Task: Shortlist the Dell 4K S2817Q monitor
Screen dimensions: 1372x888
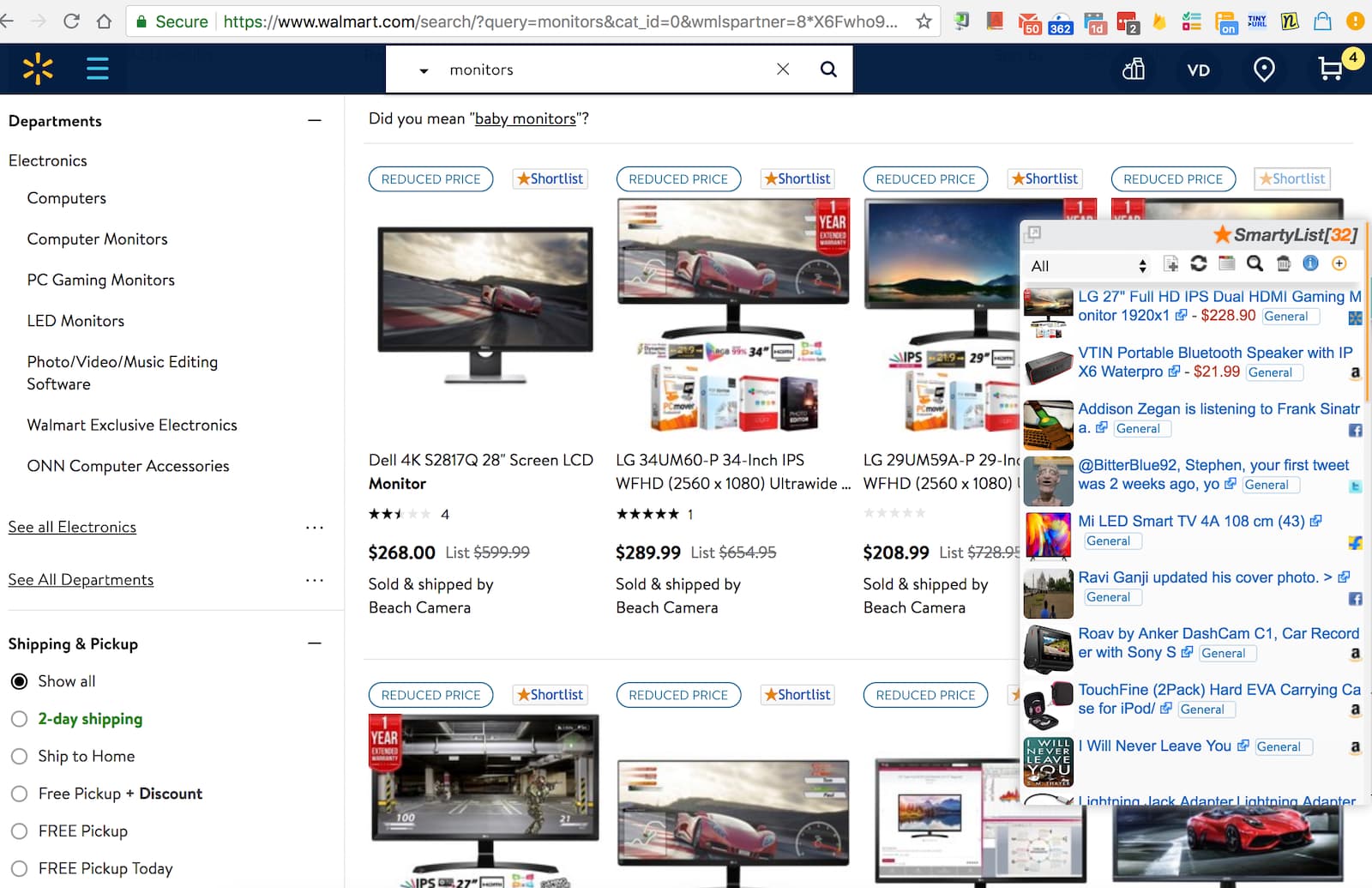Action: [x=551, y=178]
